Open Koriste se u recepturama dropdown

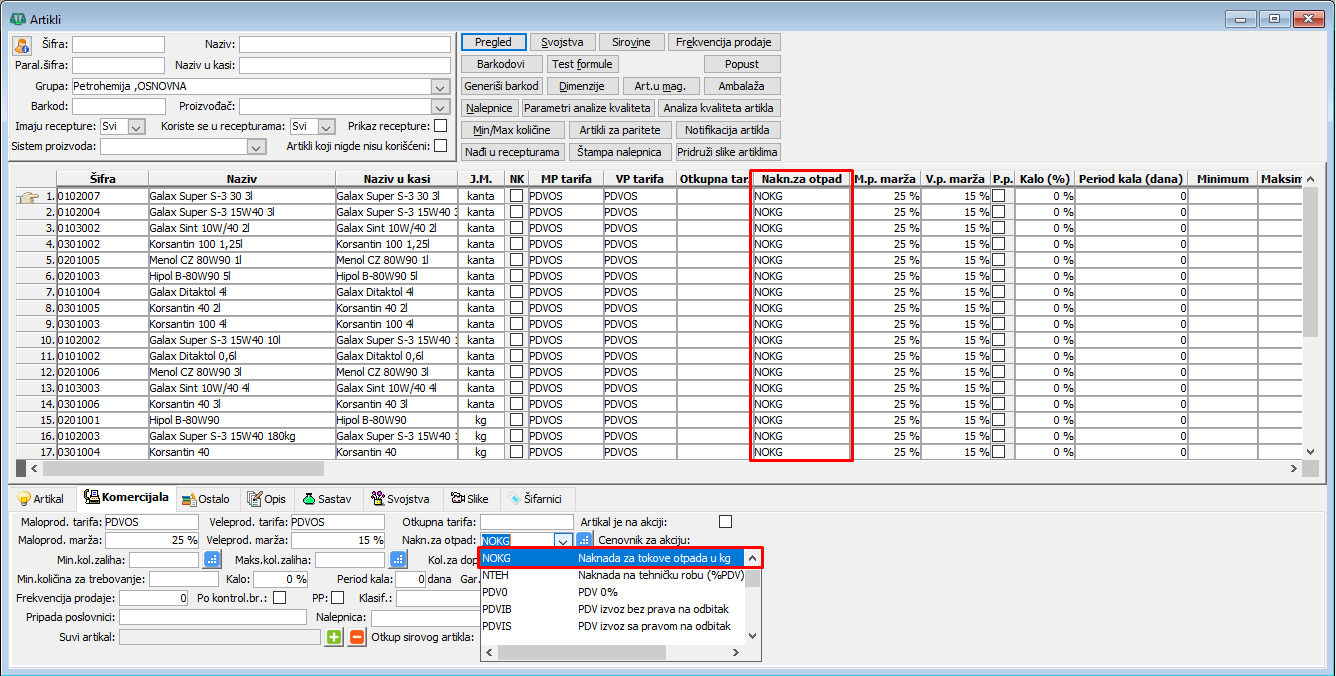pos(325,127)
